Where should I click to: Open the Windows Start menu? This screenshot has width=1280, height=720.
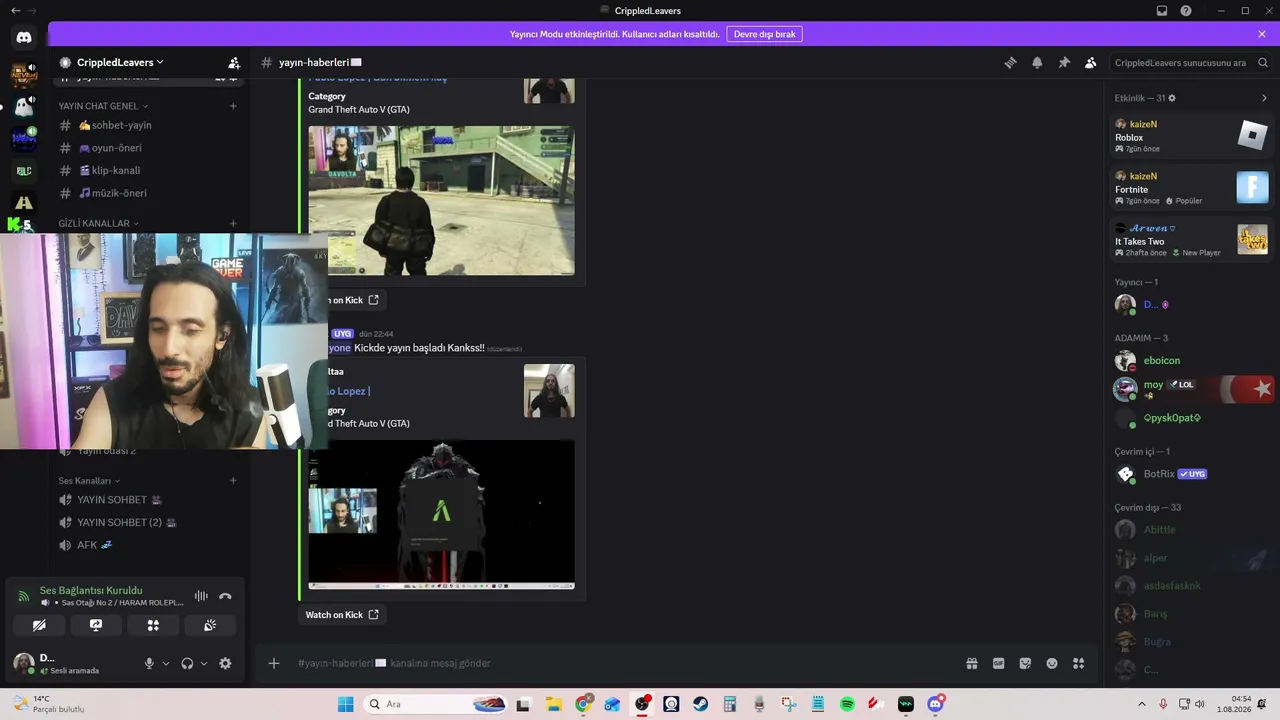coord(346,704)
